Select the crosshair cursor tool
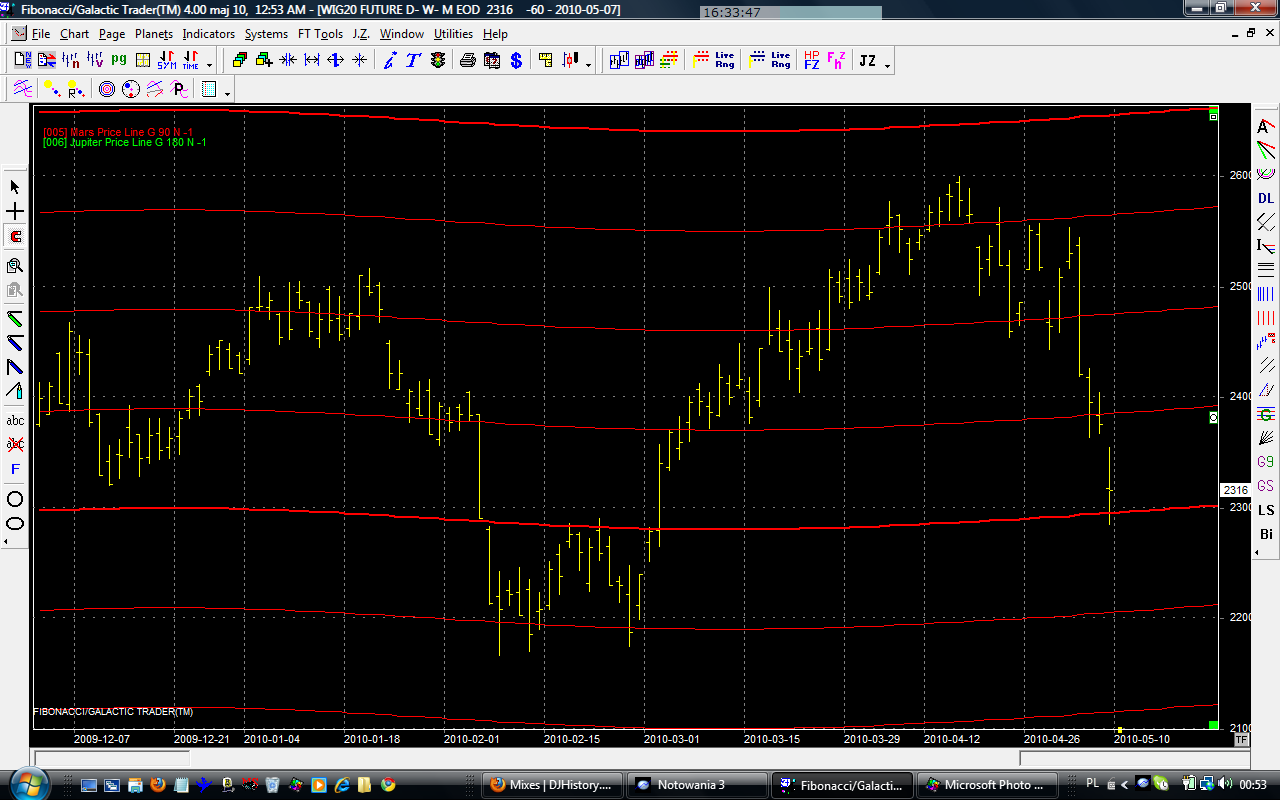The height and width of the screenshot is (800, 1280). (15, 212)
